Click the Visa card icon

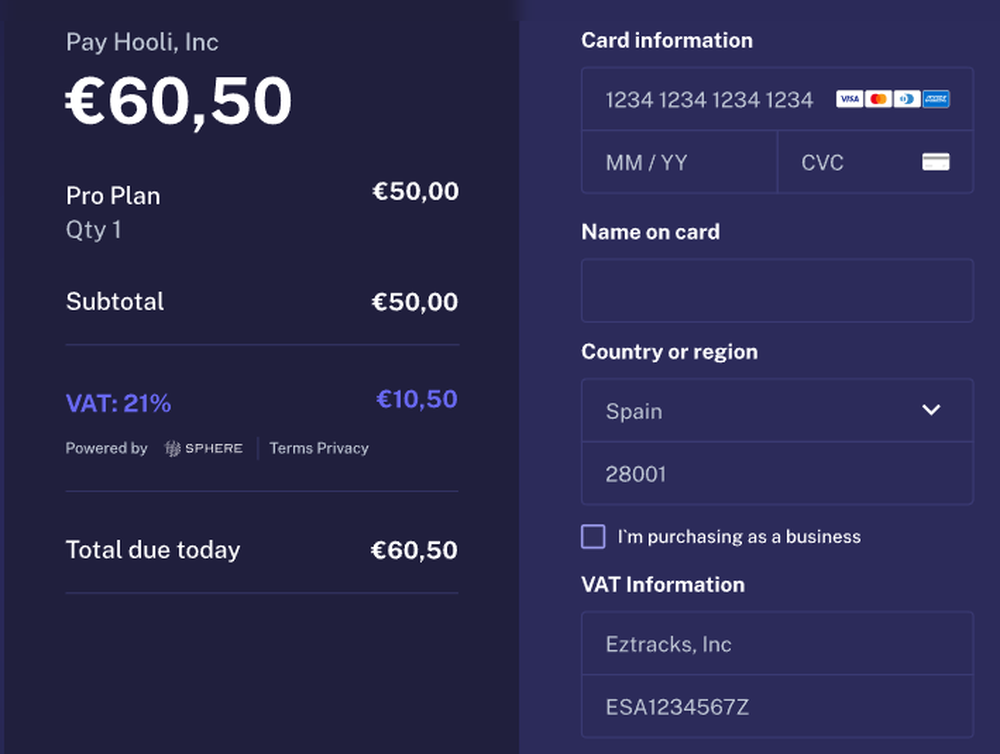[x=849, y=99]
